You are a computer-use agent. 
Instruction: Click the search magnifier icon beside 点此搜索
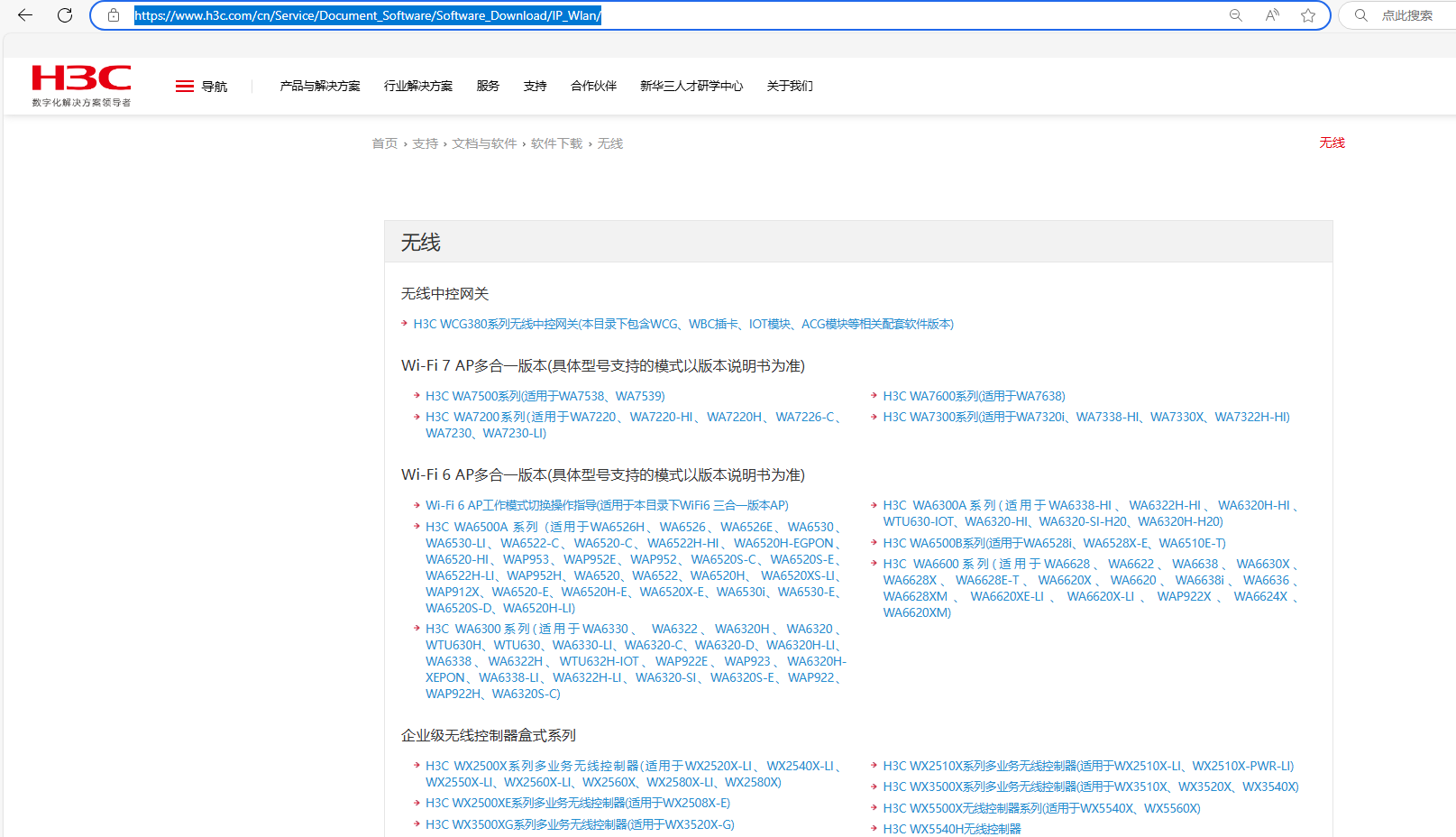(1361, 15)
